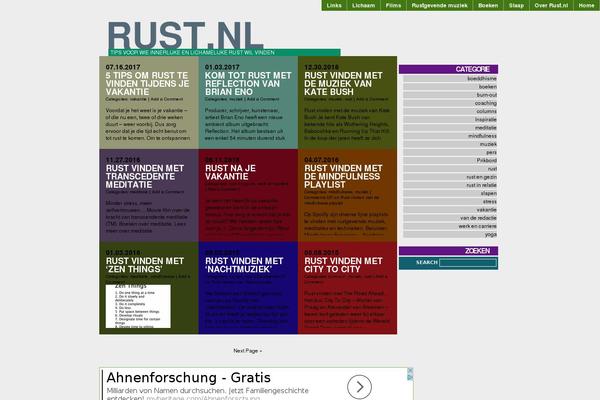
Task: Open article 5 tips om rust te vinden tijdens je vakantie
Action: point(147,83)
